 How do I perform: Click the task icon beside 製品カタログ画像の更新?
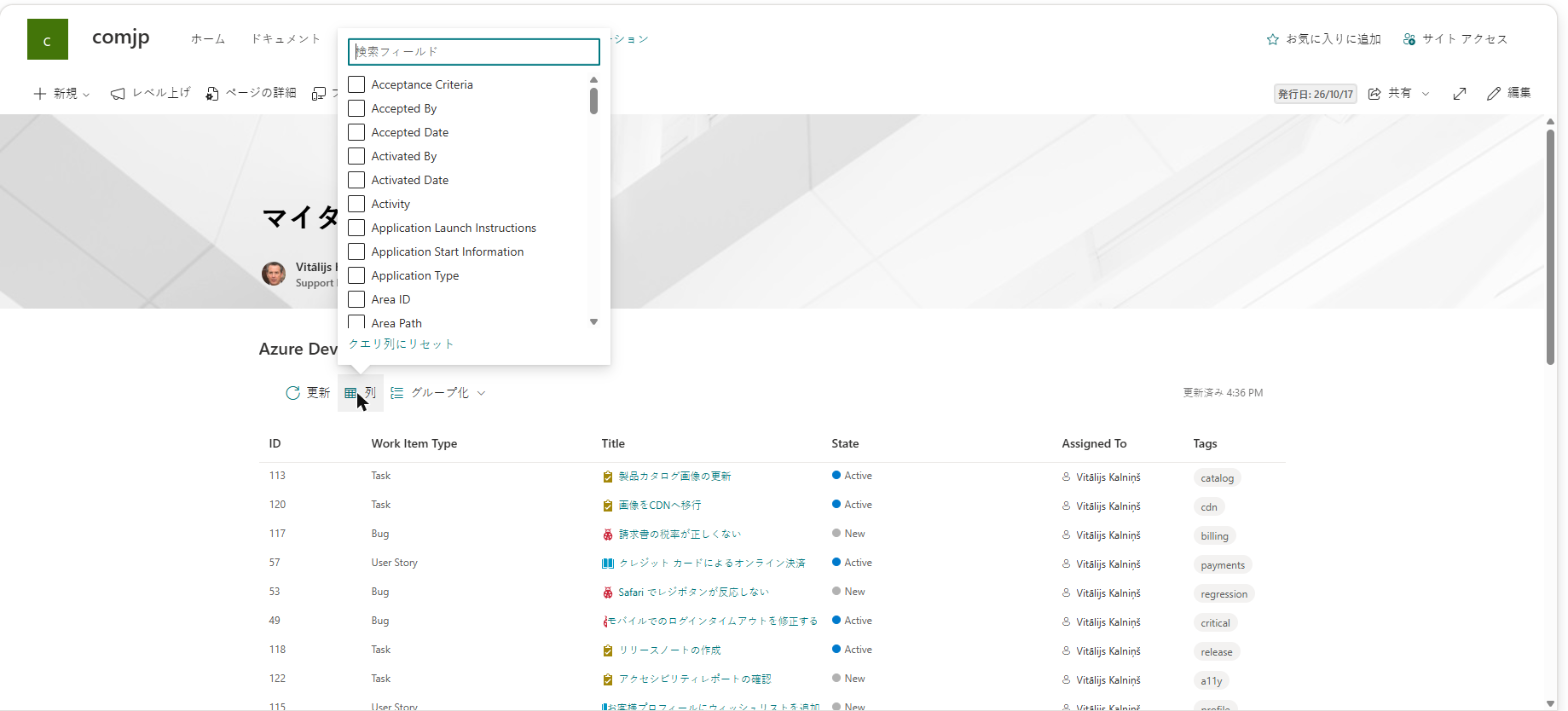coord(608,477)
